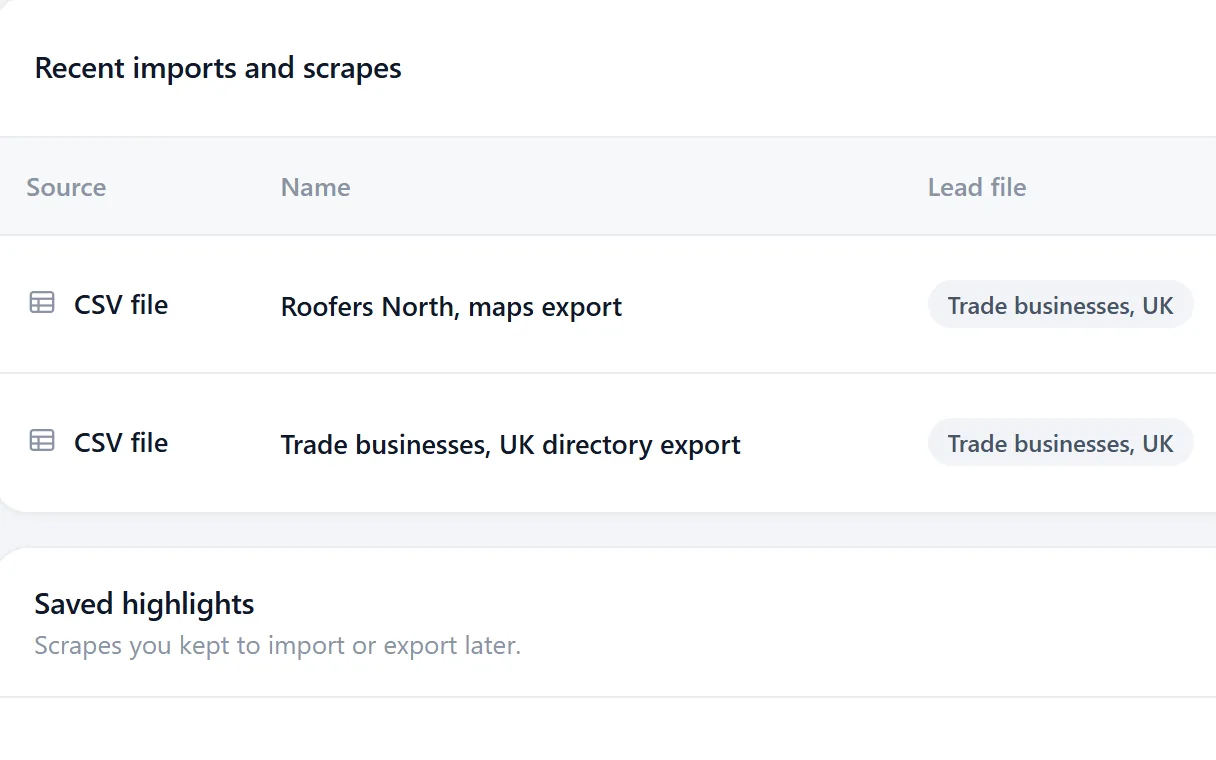Click CSV file label in Roofers North row
The height and width of the screenshot is (760, 1216).
click(x=121, y=304)
